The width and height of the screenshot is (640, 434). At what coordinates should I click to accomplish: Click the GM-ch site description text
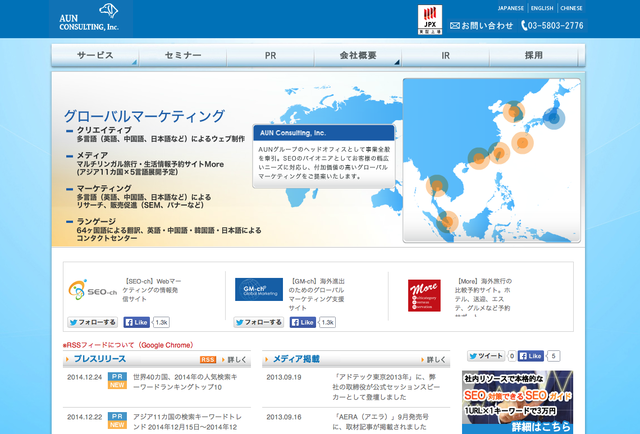316,294
